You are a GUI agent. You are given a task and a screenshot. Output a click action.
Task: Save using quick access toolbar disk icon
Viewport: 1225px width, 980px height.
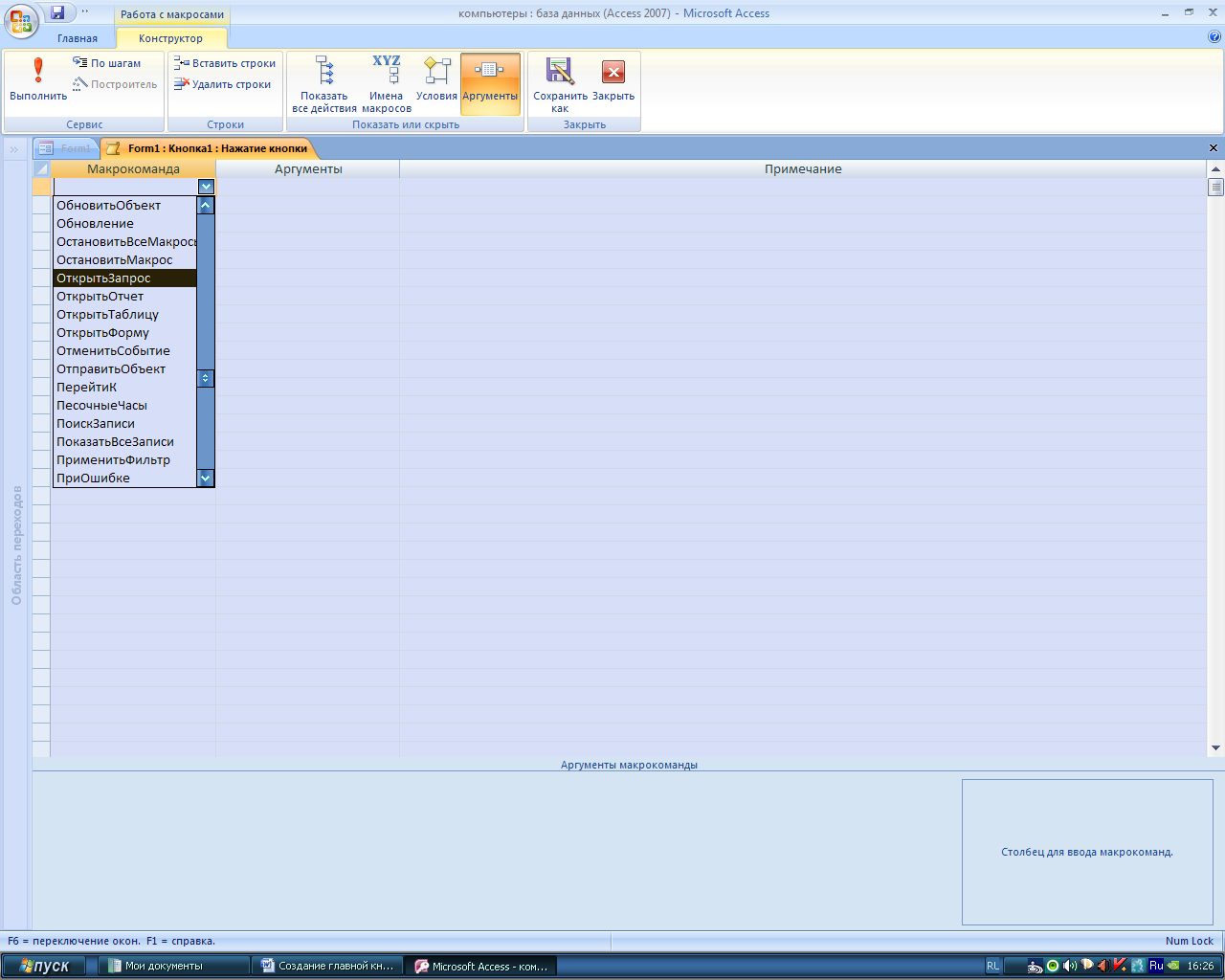57,12
